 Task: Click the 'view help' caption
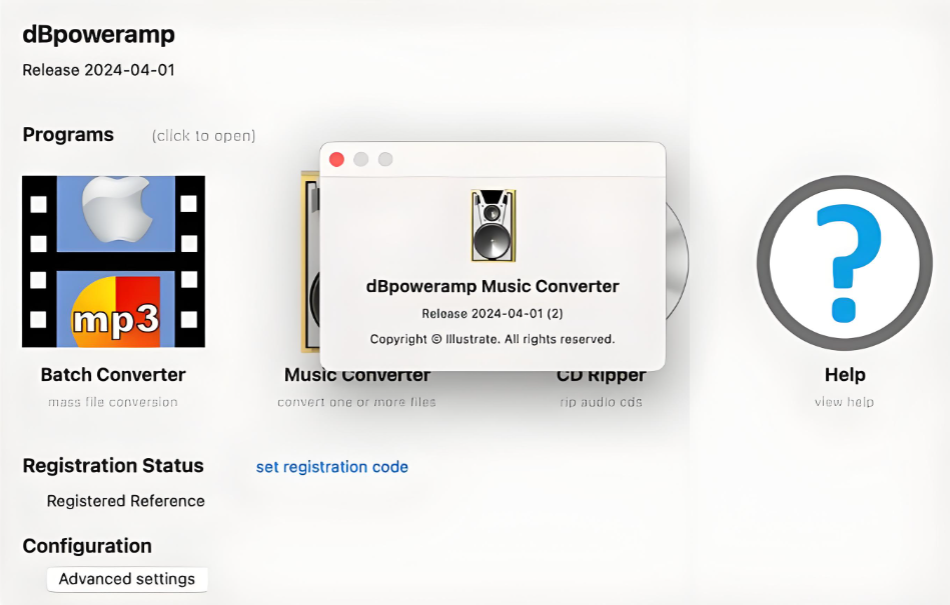pyautogui.click(x=844, y=402)
